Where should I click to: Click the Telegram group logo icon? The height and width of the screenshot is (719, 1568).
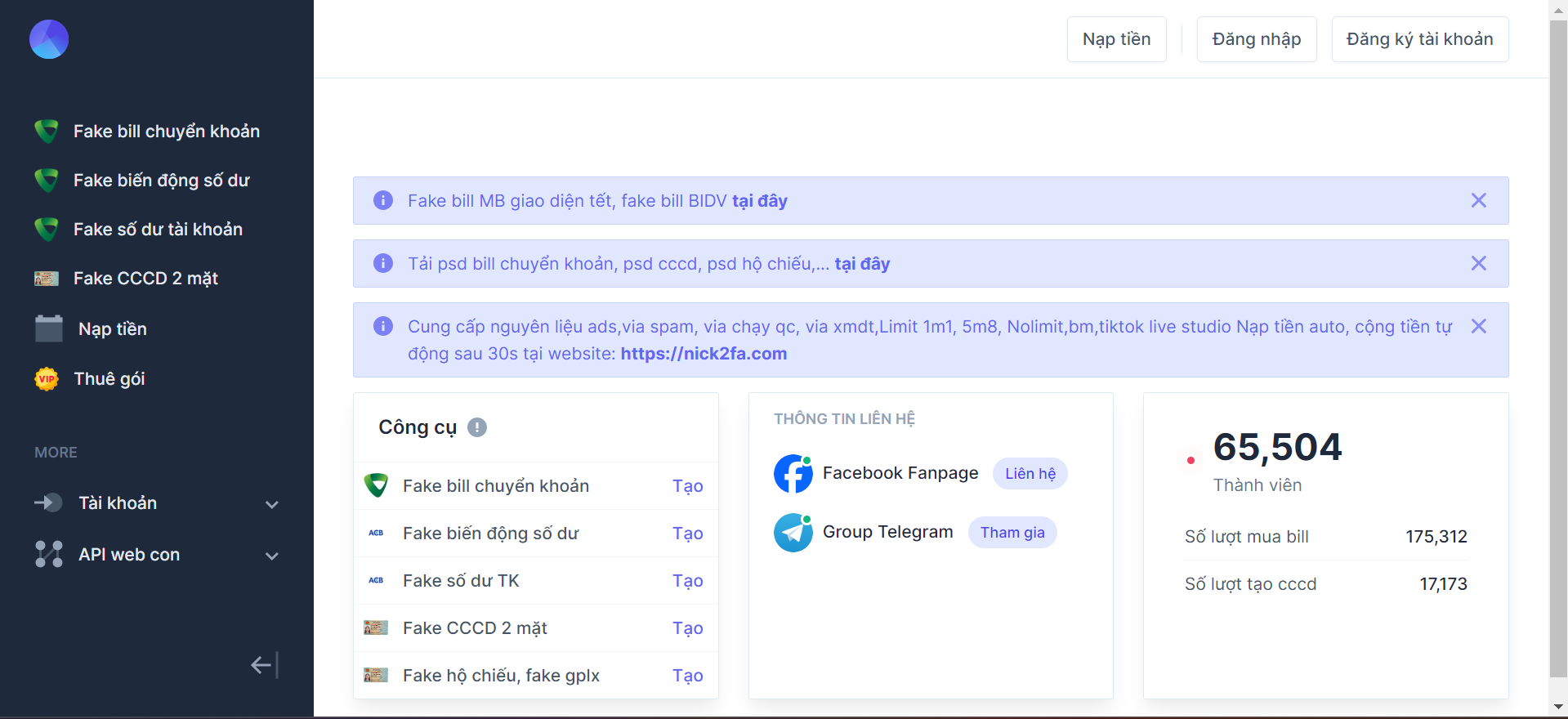793,533
